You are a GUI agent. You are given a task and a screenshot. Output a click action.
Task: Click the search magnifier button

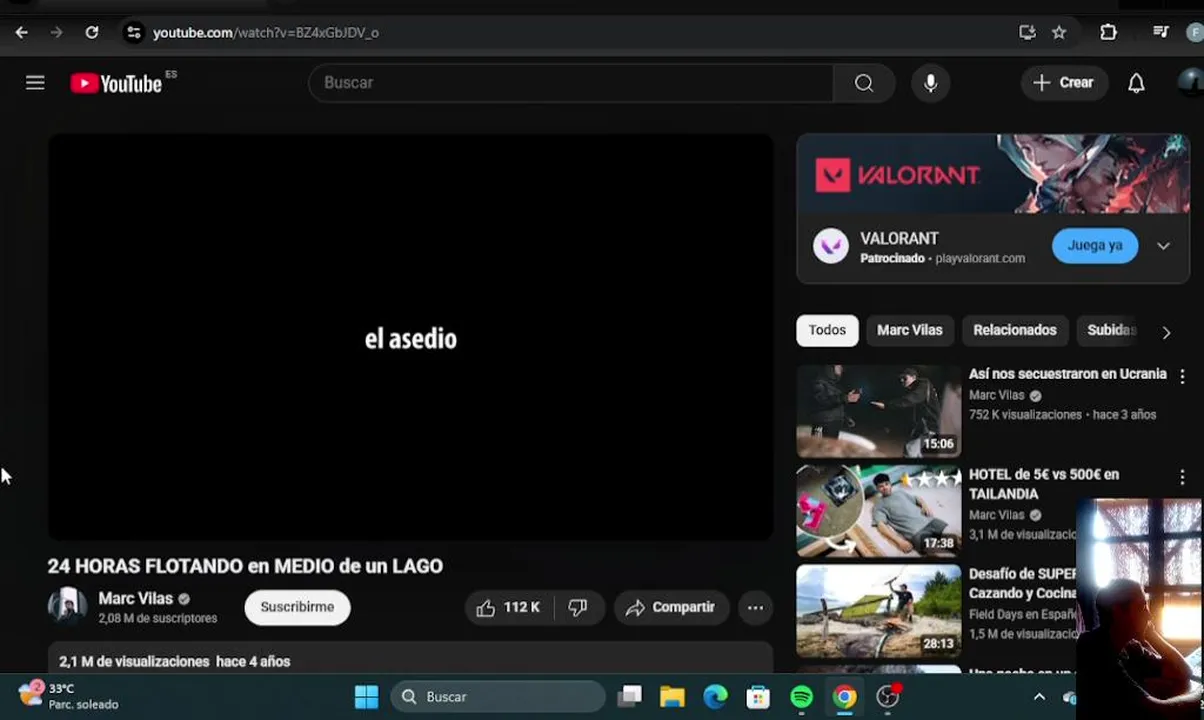click(864, 83)
